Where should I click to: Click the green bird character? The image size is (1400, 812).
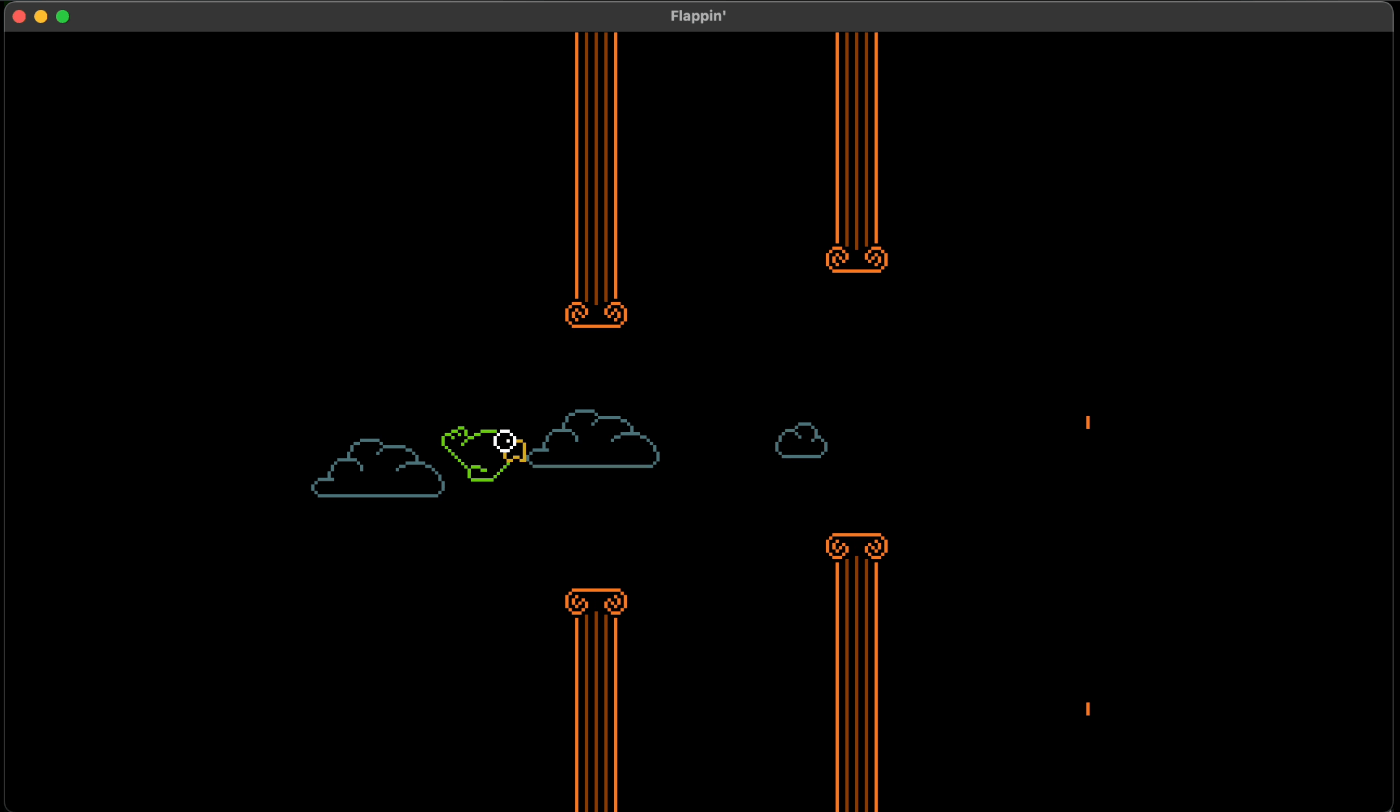[x=484, y=454]
